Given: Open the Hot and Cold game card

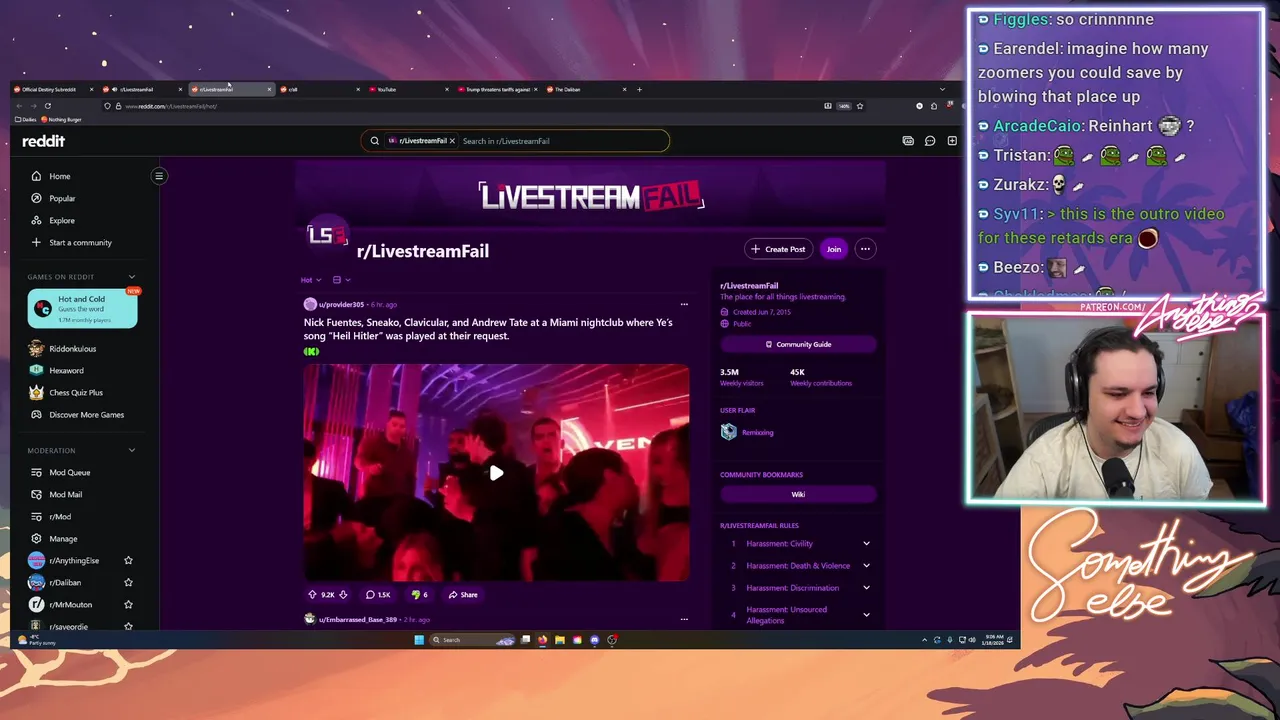Looking at the screenshot, I should (x=83, y=308).
